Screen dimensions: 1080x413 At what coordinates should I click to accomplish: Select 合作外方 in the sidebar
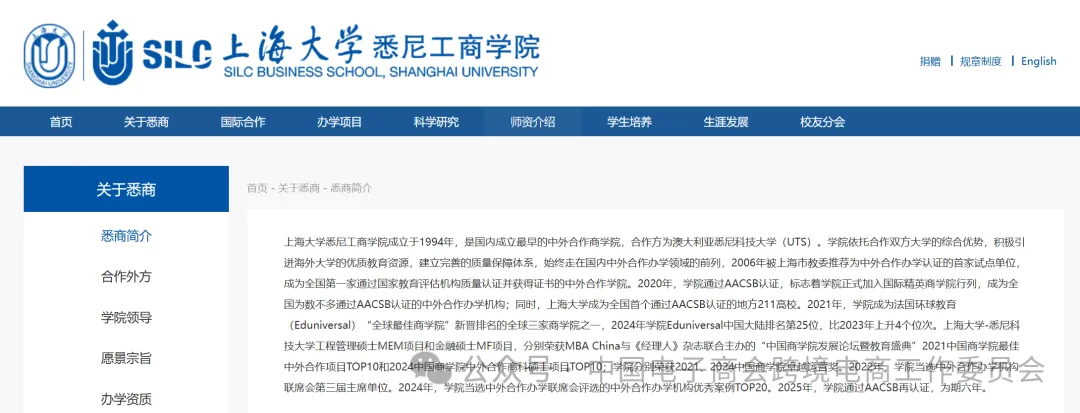[x=126, y=277]
